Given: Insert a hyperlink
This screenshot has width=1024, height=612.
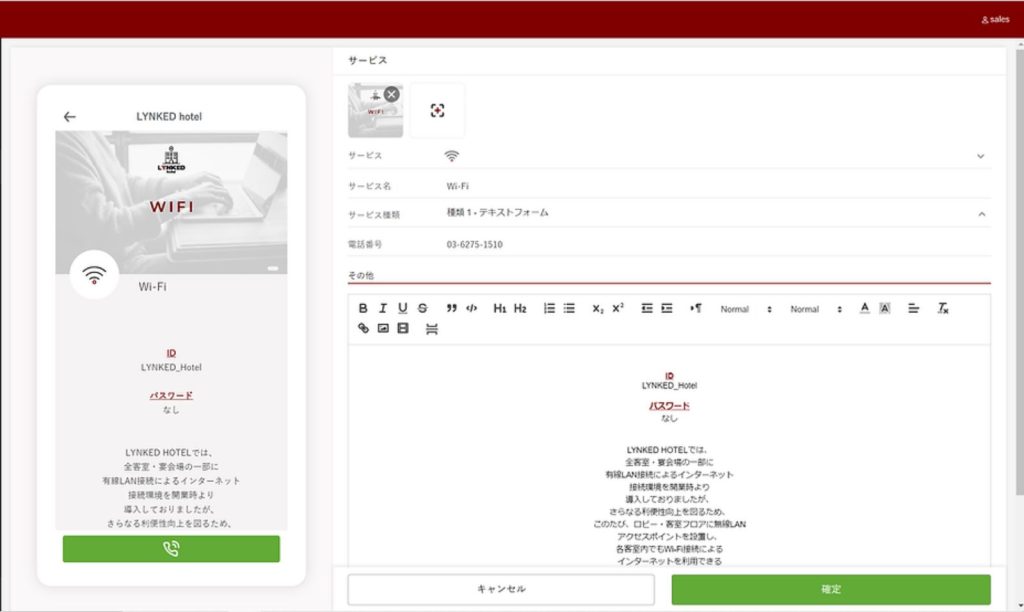Looking at the screenshot, I should [x=363, y=329].
